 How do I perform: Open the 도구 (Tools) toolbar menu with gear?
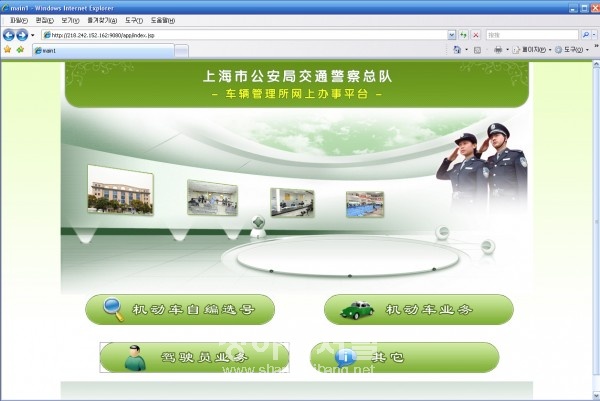coord(572,50)
